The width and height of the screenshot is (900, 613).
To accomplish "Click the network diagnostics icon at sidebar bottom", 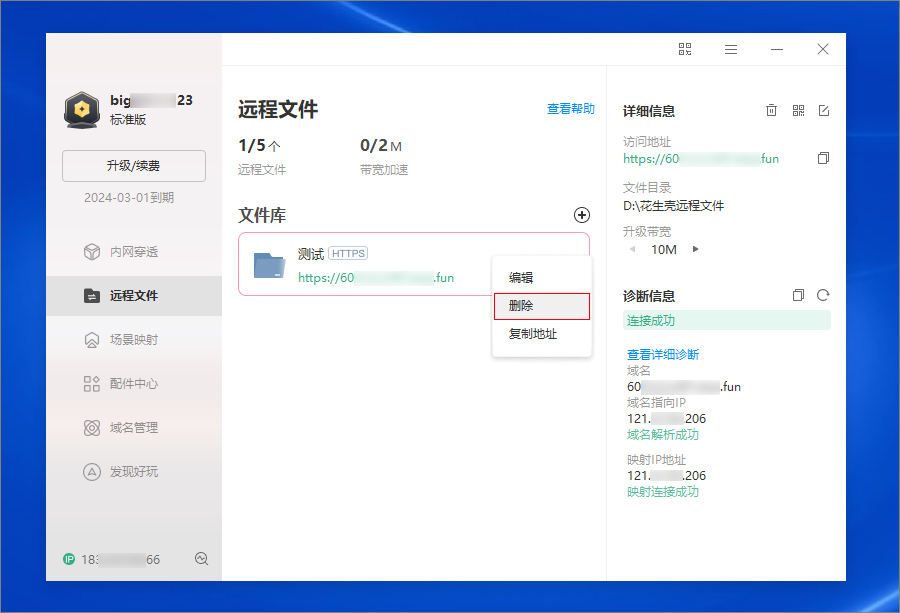I will (201, 558).
